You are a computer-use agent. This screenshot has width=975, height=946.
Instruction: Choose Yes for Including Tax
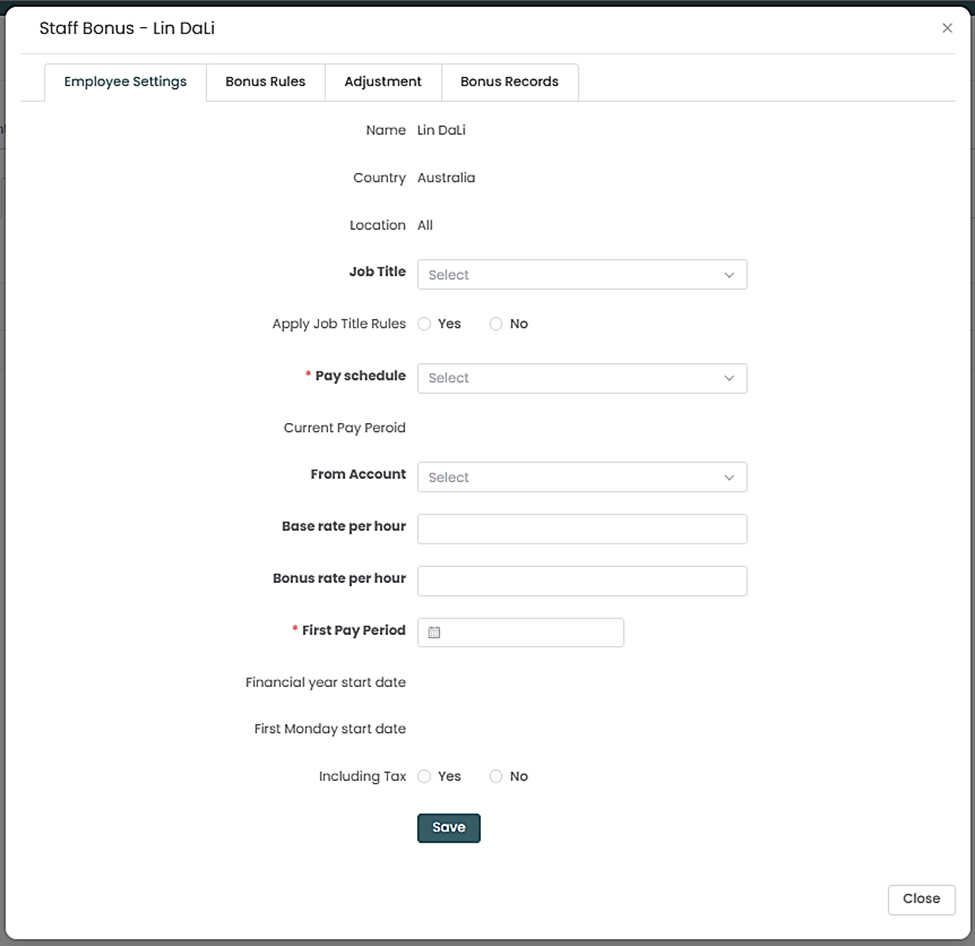point(425,776)
